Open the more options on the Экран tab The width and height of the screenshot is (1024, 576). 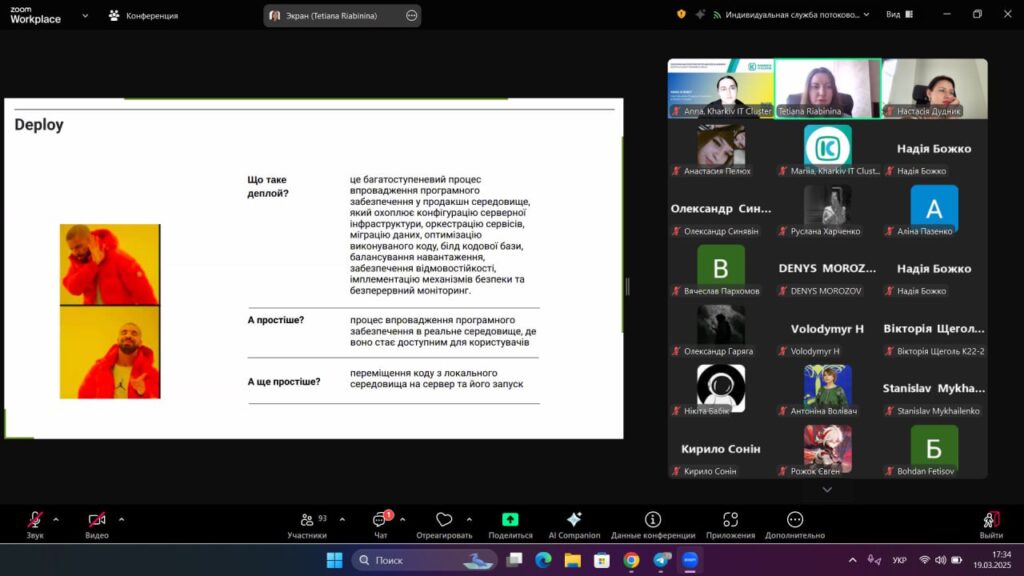point(411,15)
